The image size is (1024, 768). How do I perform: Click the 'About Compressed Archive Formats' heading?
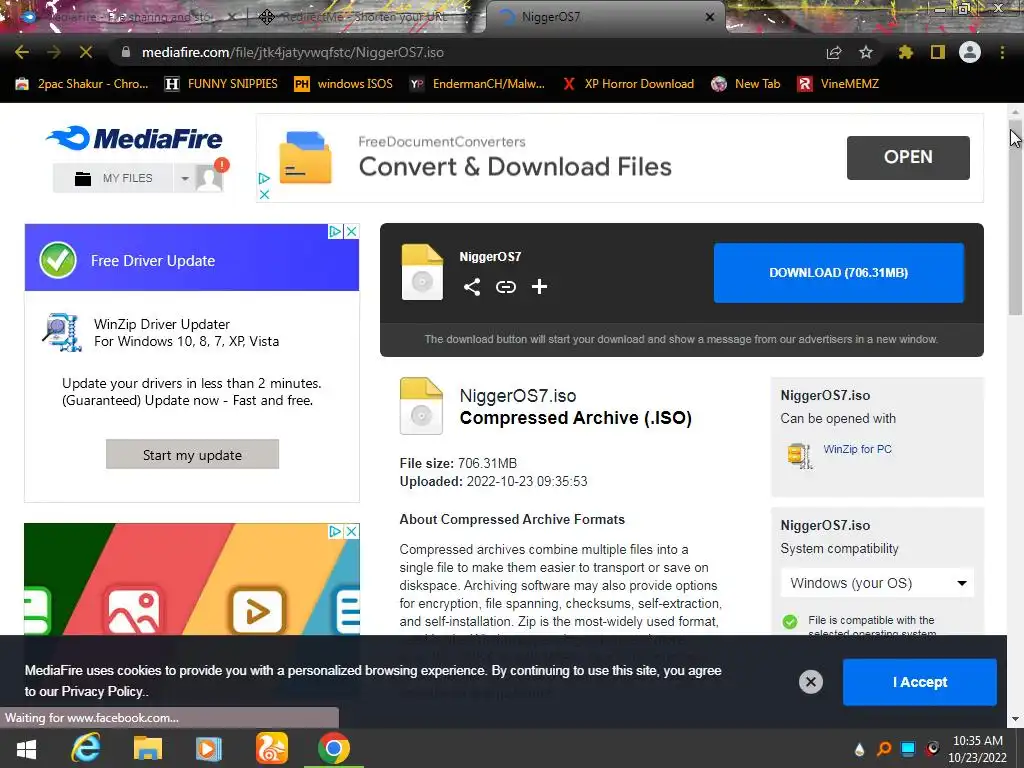(x=512, y=520)
